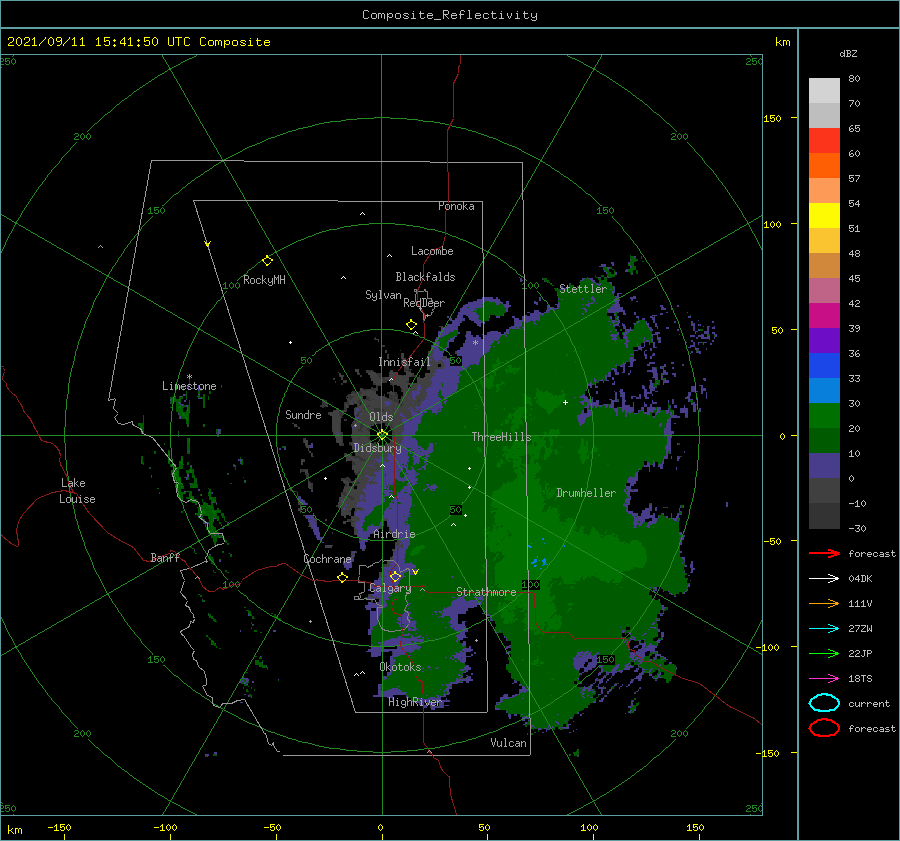
Task: Click the cyan 'current' ellipse legend icon
Action: click(x=824, y=703)
